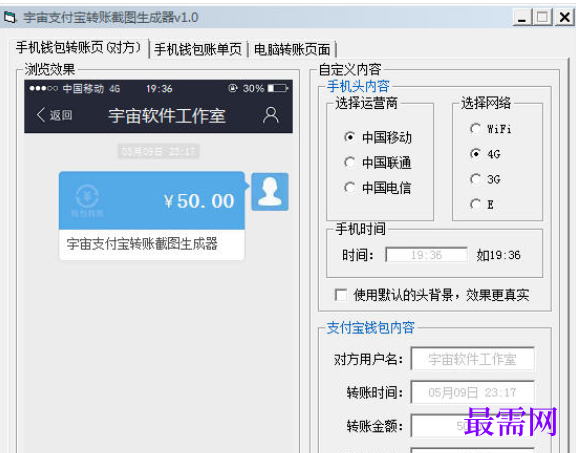Minimize the generator window
The height and width of the screenshot is (453, 576).
(x=522, y=17)
